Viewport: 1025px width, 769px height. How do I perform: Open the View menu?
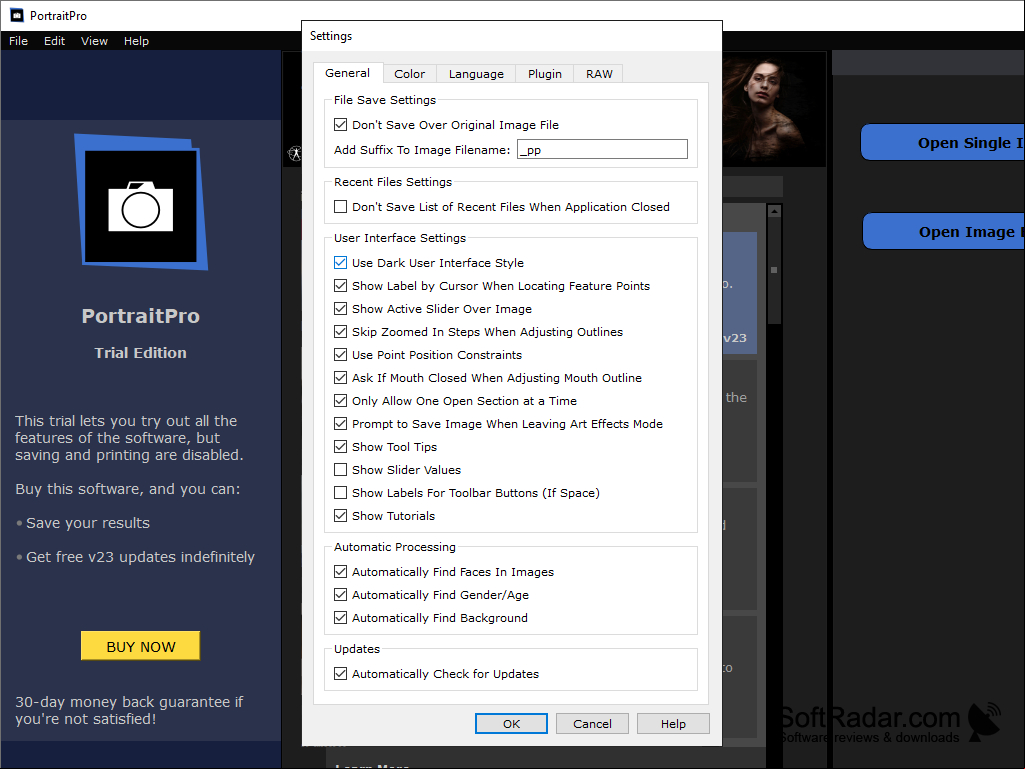click(94, 41)
